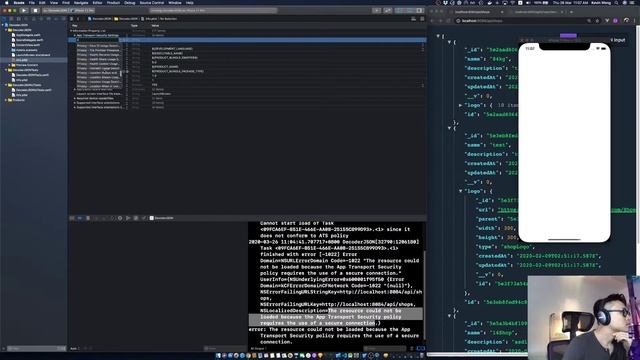
Task: Select ContentView.swift in project navigator
Action: pyautogui.click(x=27, y=45)
